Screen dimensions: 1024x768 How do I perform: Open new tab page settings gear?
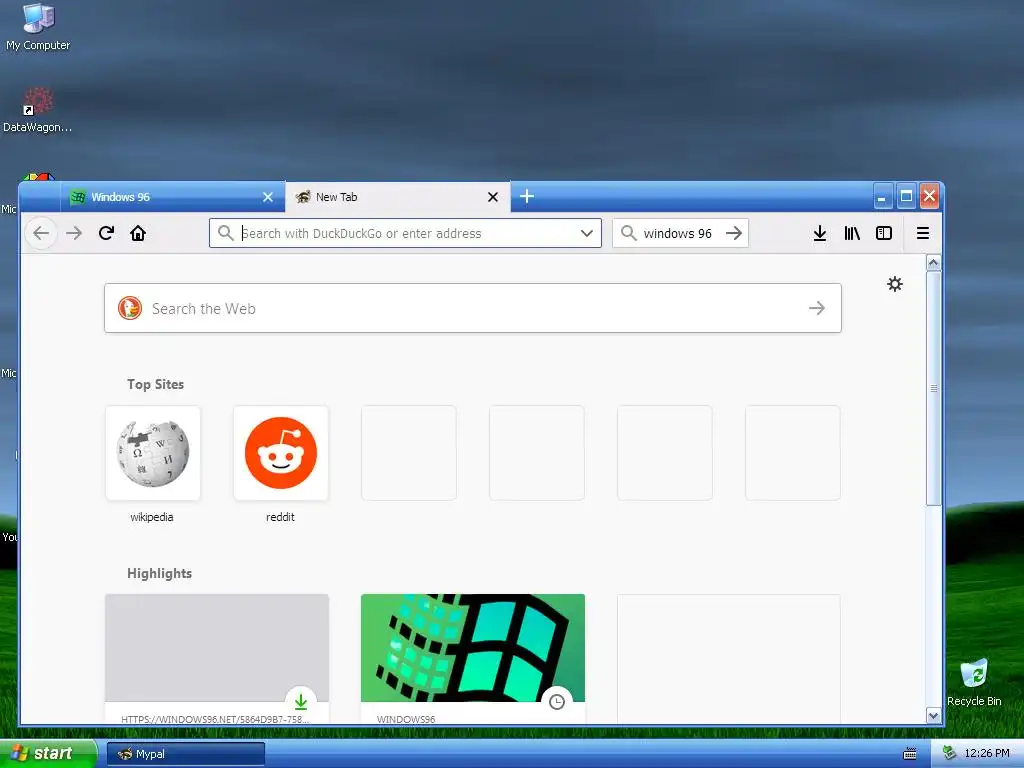[x=895, y=284]
